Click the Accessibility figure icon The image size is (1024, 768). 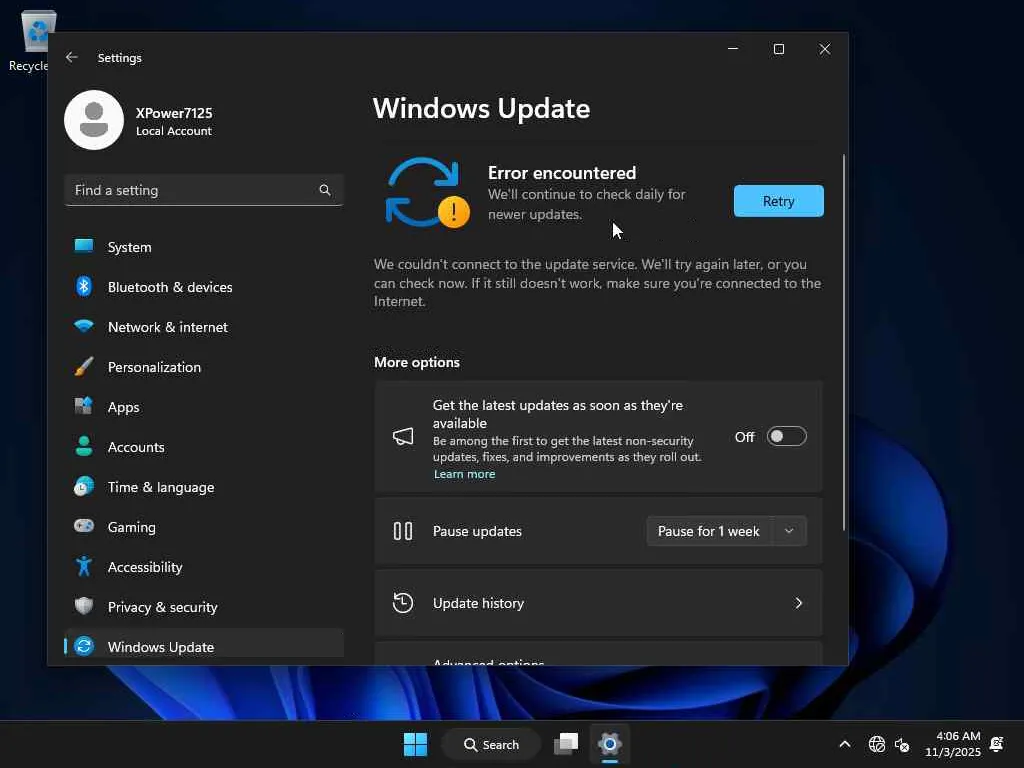pyautogui.click(x=84, y=566)
